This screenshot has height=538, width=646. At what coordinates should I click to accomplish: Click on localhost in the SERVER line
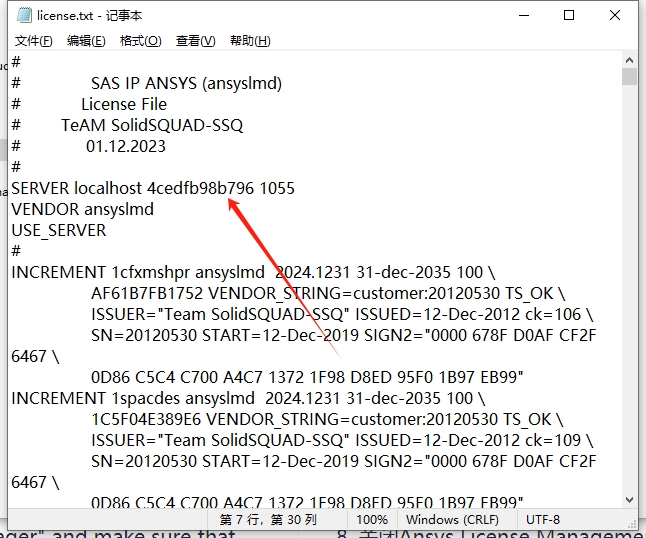[x=108, y=188]
